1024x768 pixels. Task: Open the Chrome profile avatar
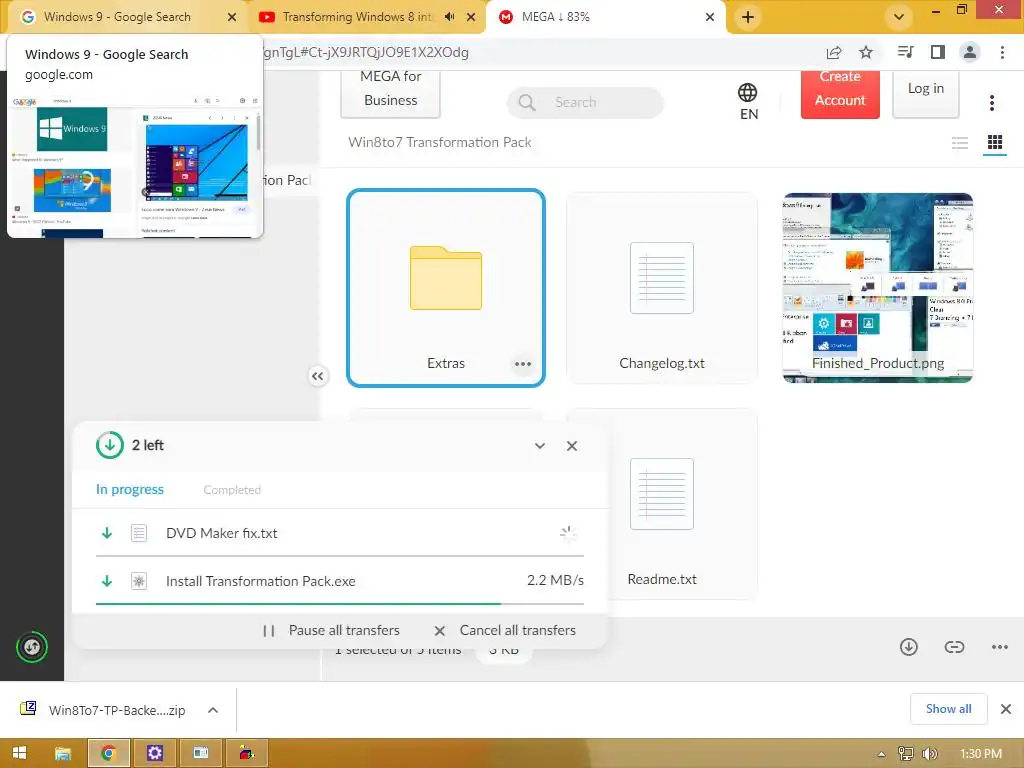[970, 52]
